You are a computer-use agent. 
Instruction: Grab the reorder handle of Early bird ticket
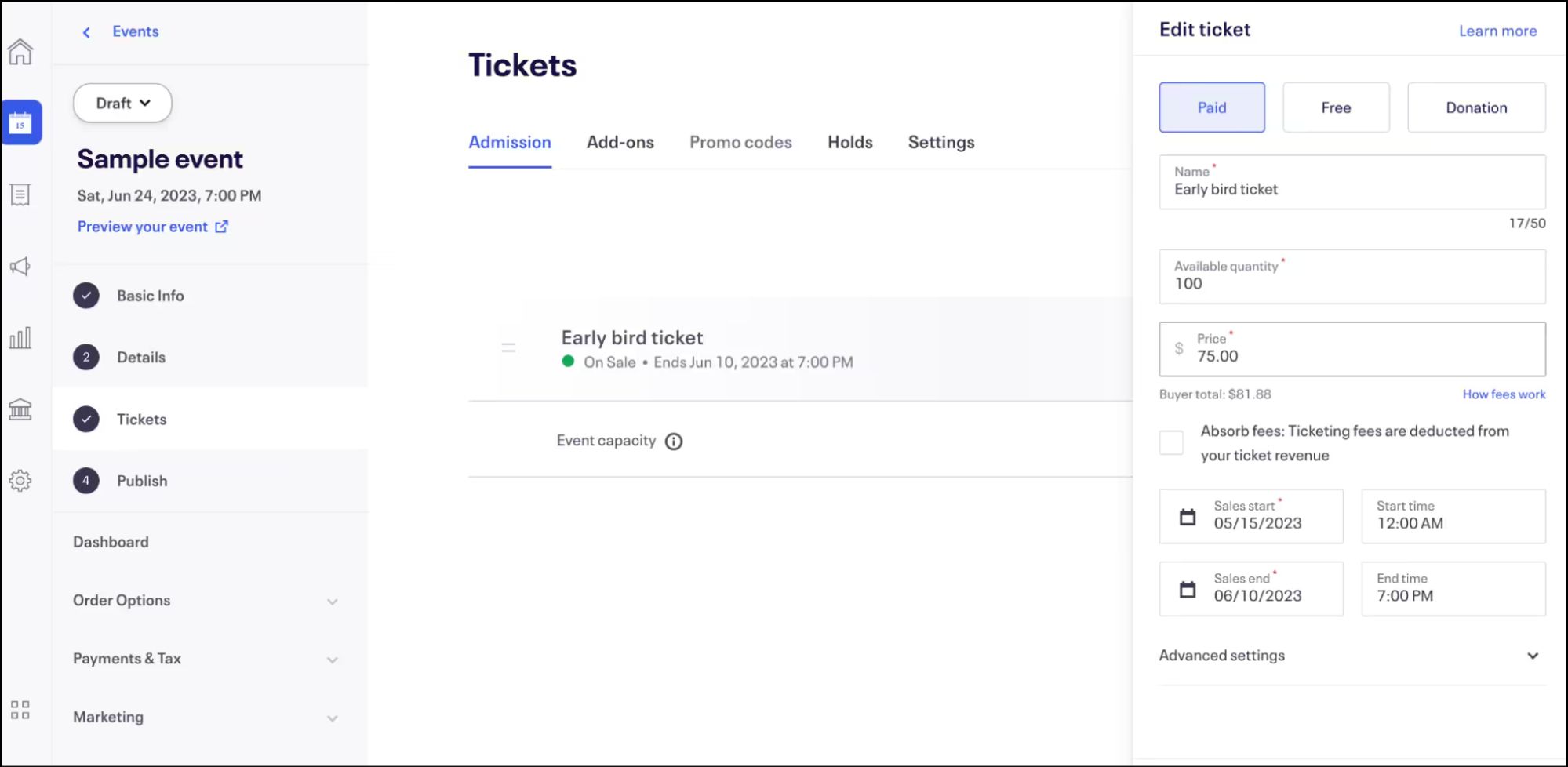click(x=508, y=347)
